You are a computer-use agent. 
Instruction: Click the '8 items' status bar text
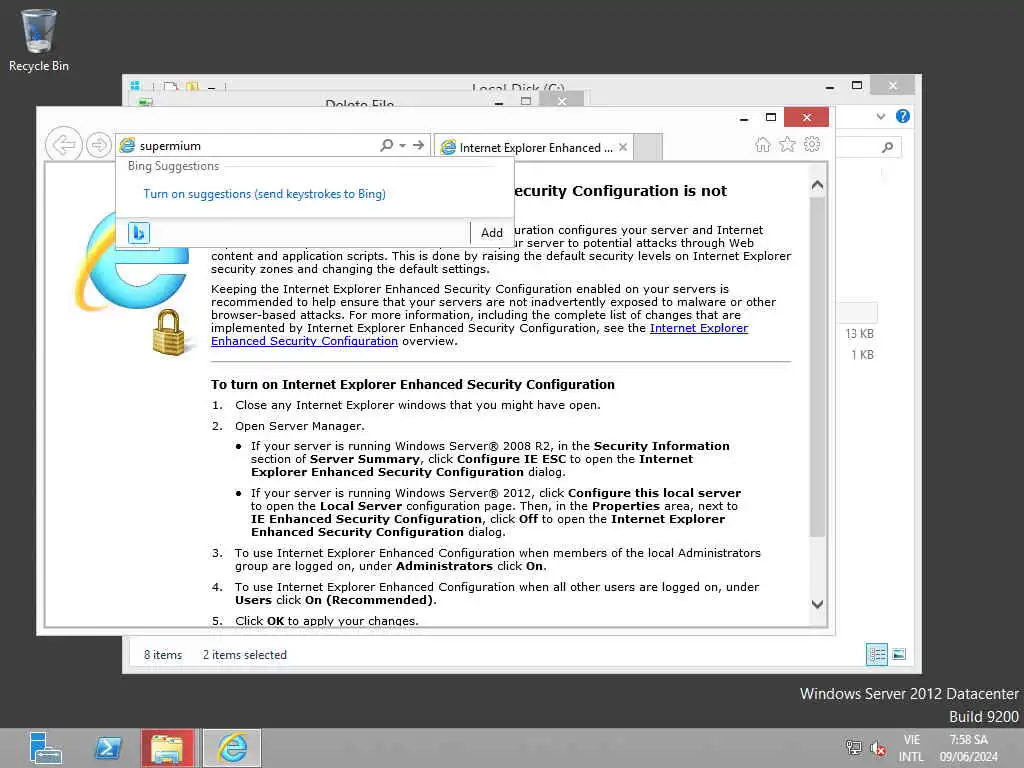[163, 654]
